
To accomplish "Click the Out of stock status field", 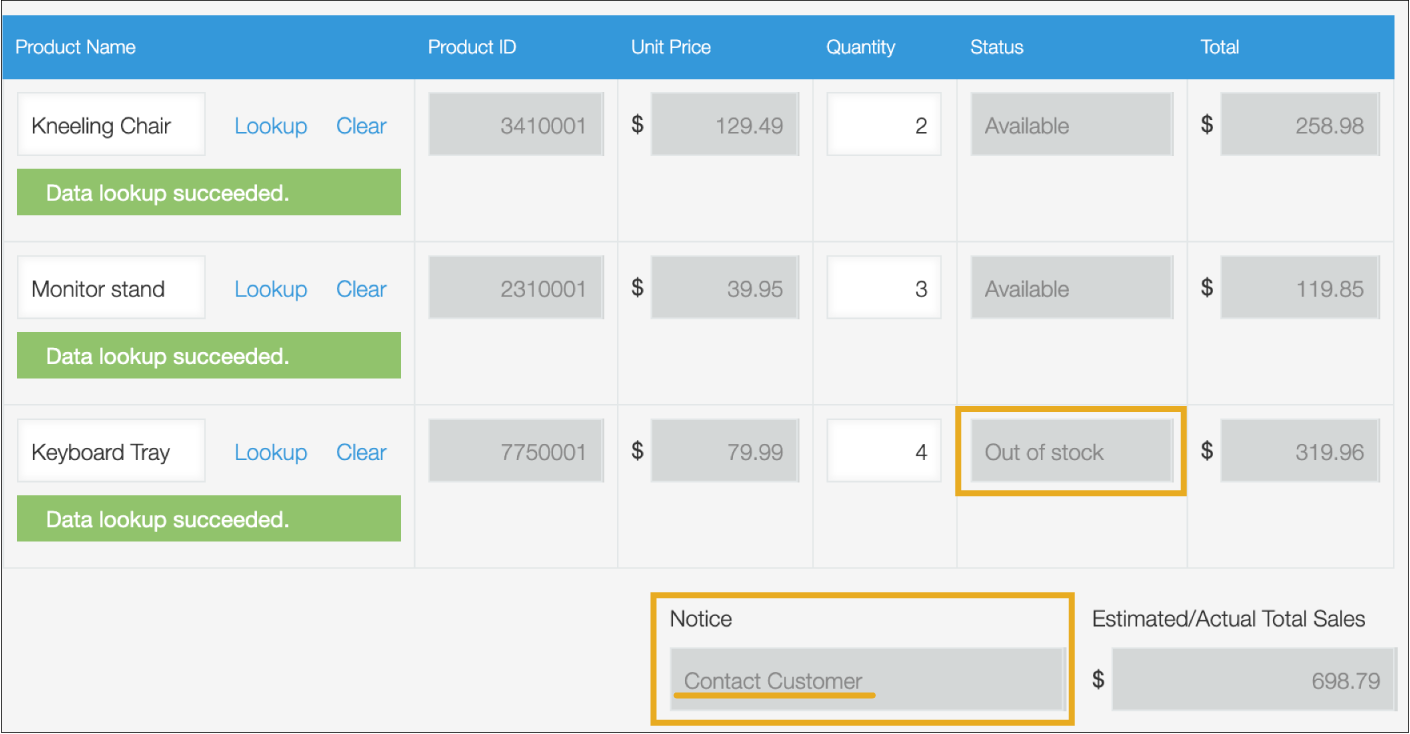I will coord(1071,451).
